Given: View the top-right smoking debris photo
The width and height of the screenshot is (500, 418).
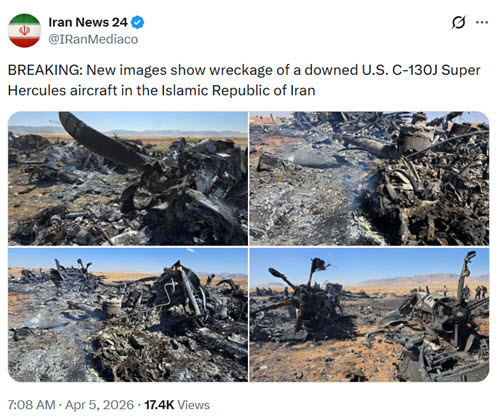Looking at the screenshot, I should point(369,179).
